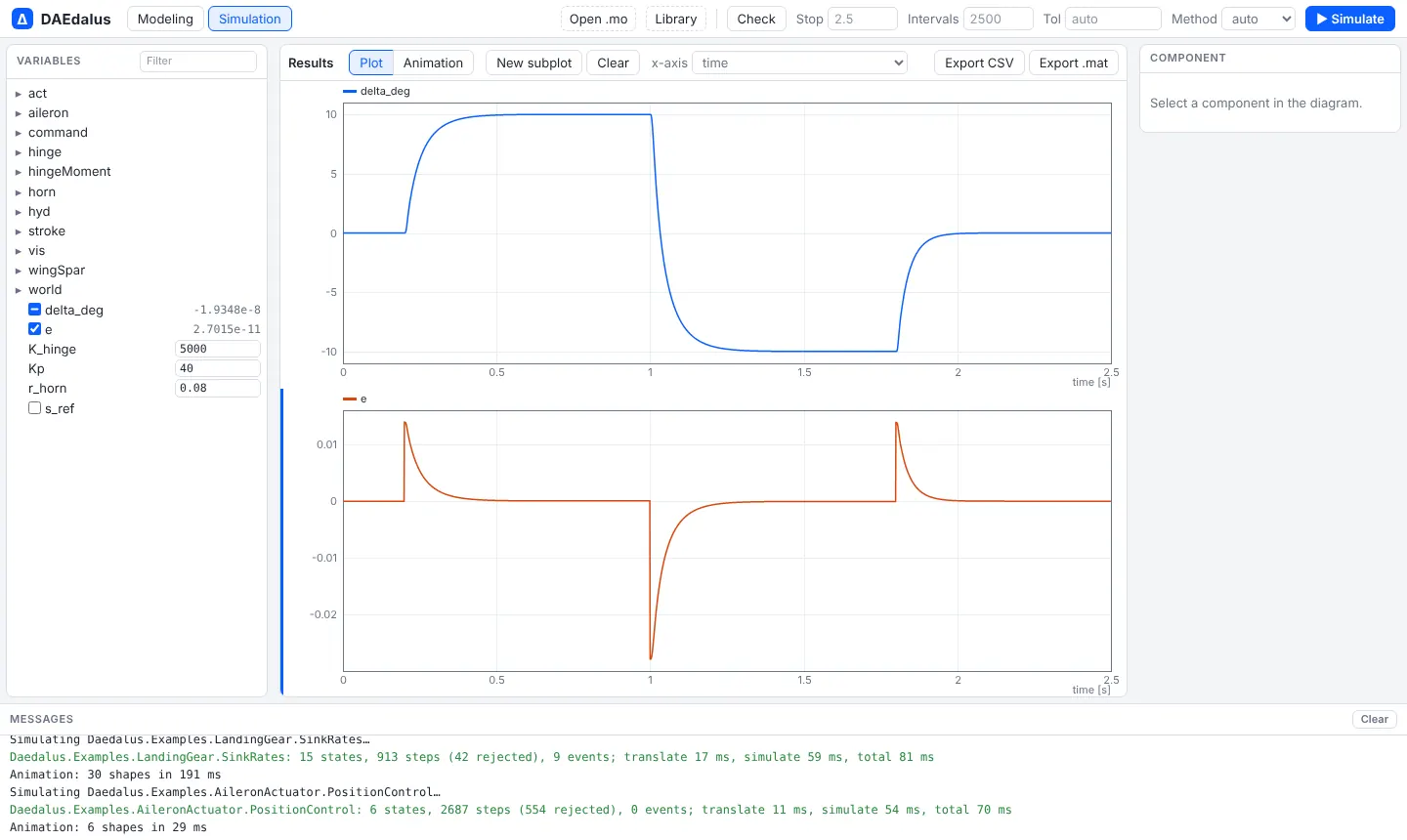Edit the r_horn parameter value

coord(218,388)
